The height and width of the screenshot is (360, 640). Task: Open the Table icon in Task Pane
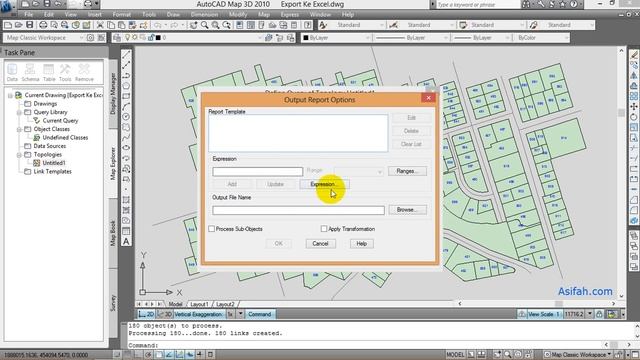coord(49,73)
